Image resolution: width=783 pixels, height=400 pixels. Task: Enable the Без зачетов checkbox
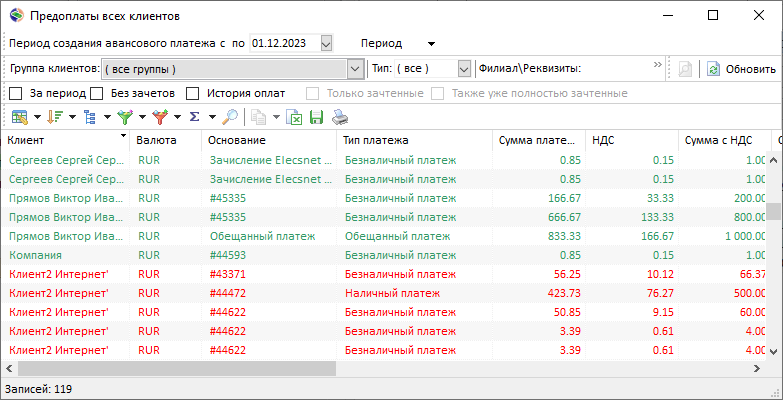pos(96,93)
